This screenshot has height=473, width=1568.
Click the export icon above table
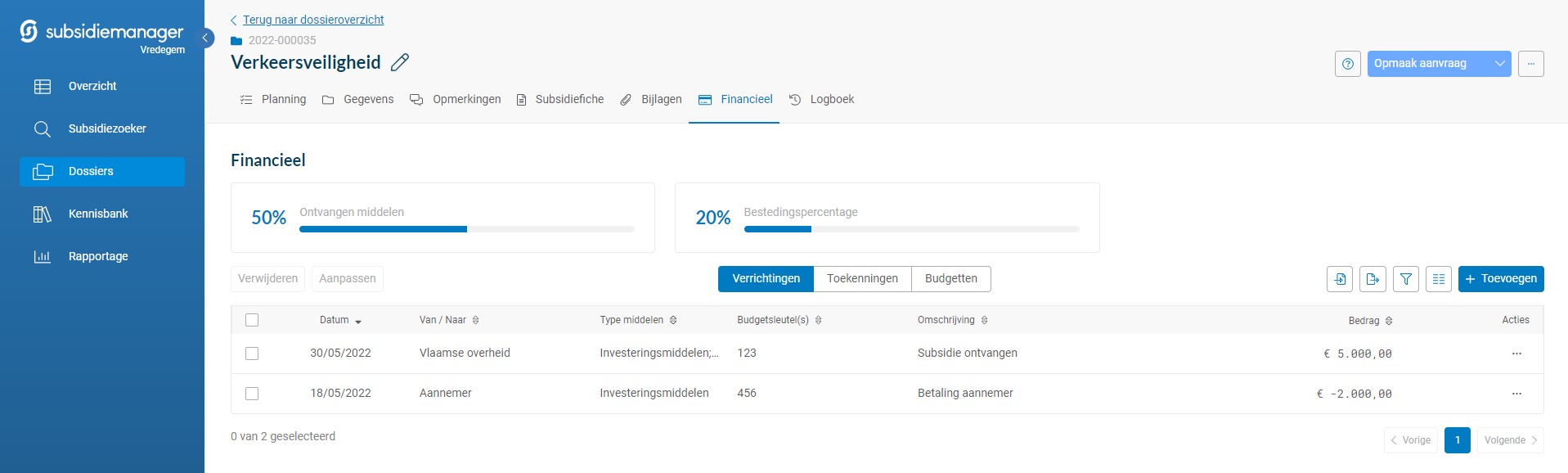click(1373, 279)
